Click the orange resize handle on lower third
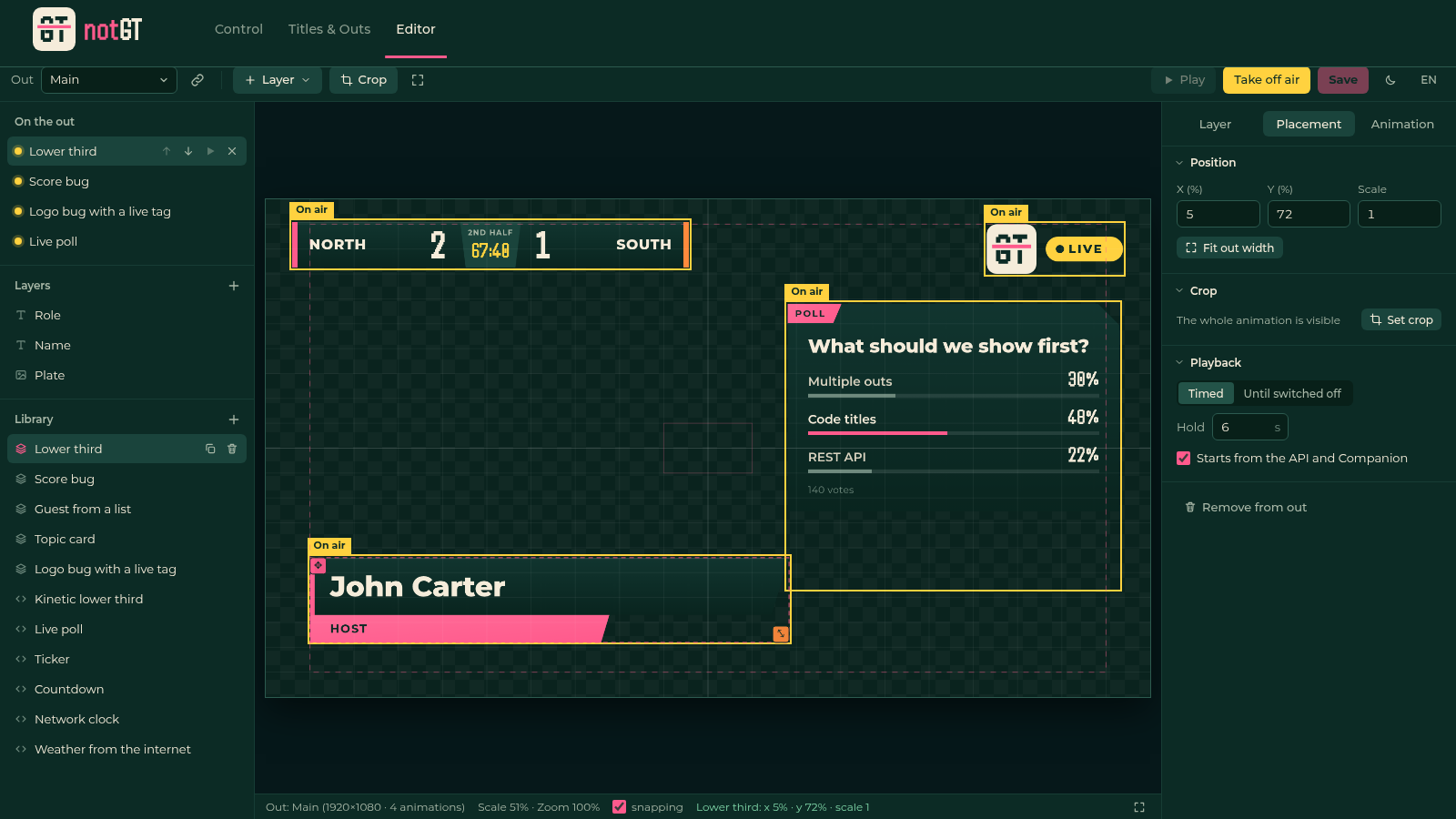1456x819 pixels. point(781,633)
